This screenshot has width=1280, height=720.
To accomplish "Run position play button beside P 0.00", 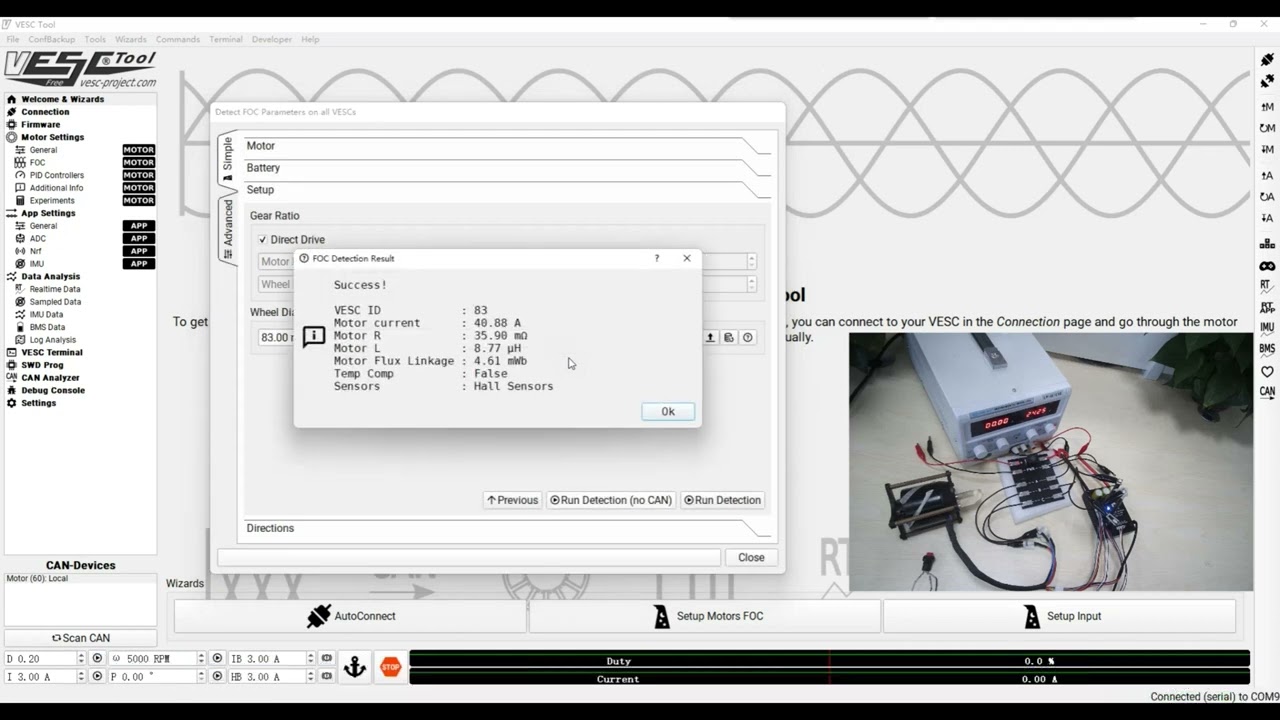I will click(217, 677).
